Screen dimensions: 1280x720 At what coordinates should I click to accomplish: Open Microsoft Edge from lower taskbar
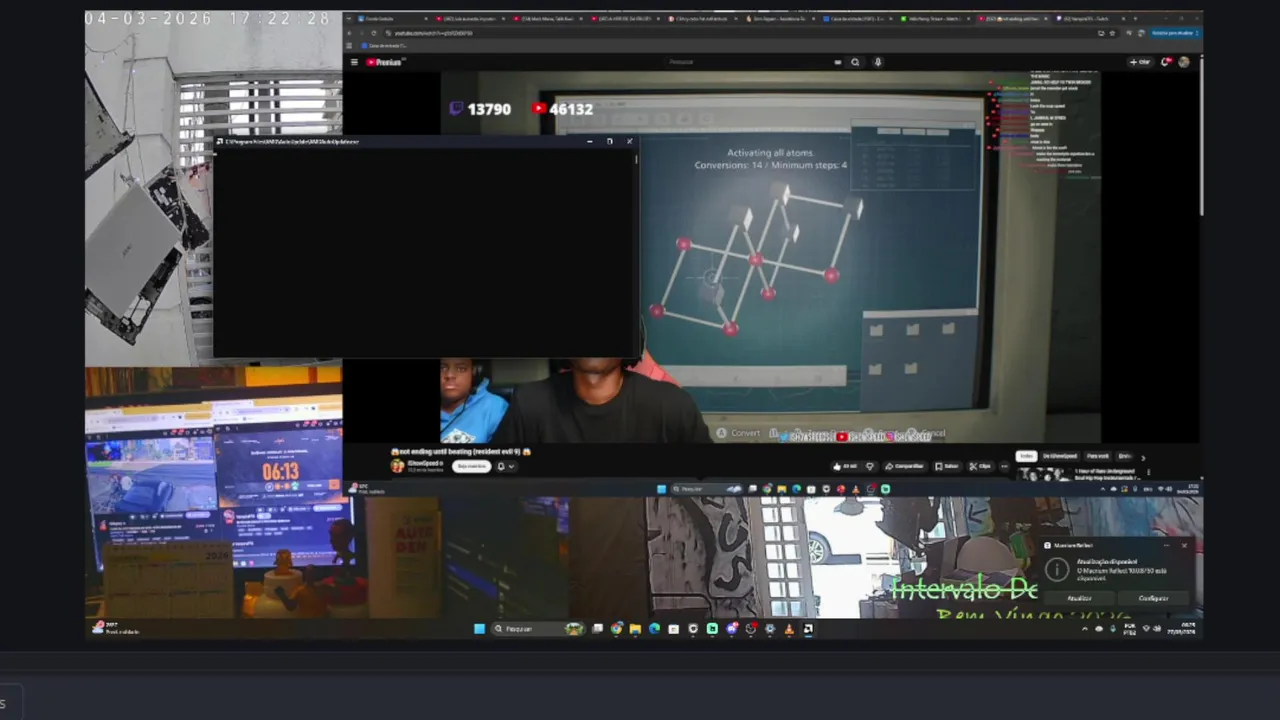(654, 629)
